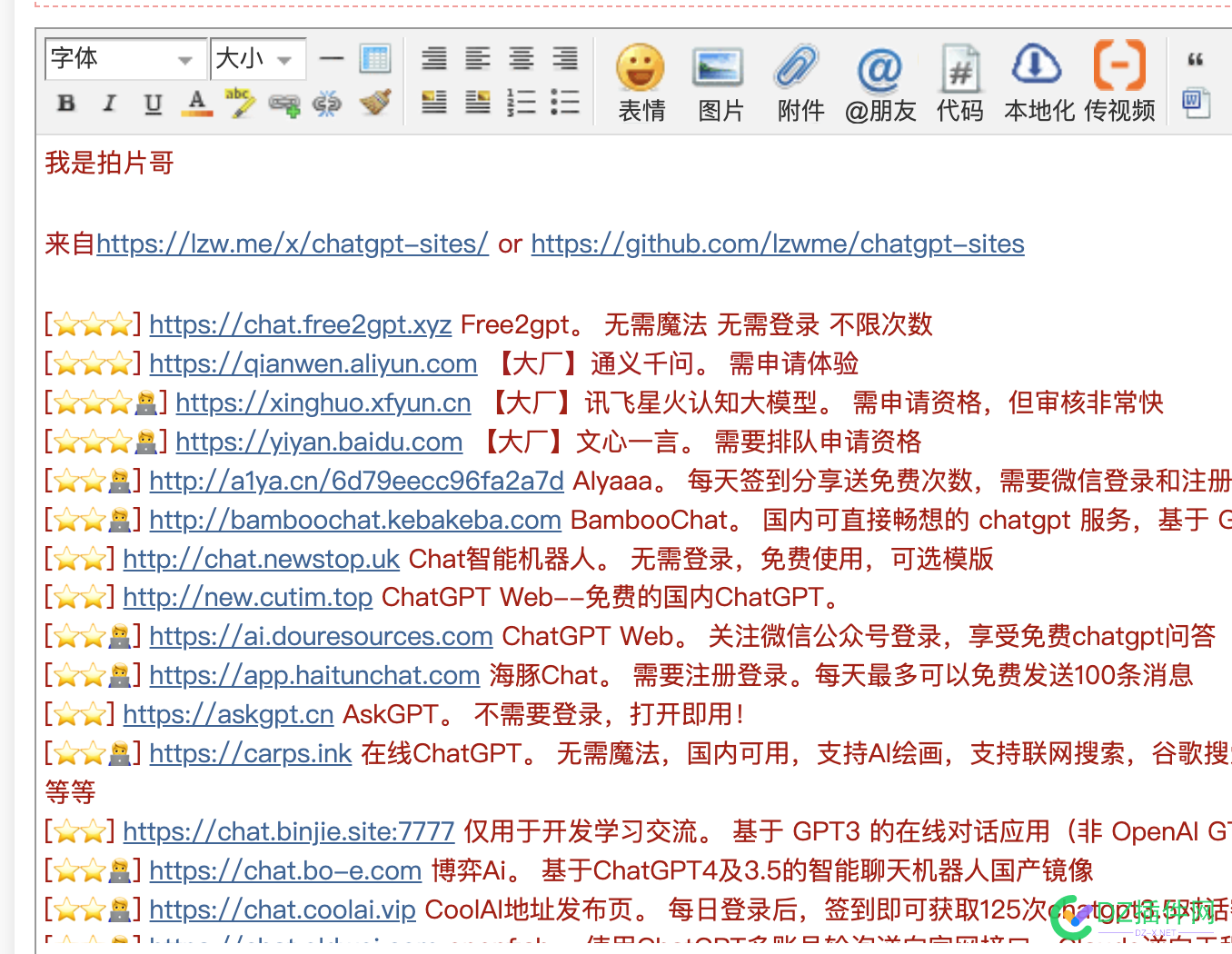Open the carps.ink link
Image resolution: width=1232 pixels, height=954 pixels.
251,753
